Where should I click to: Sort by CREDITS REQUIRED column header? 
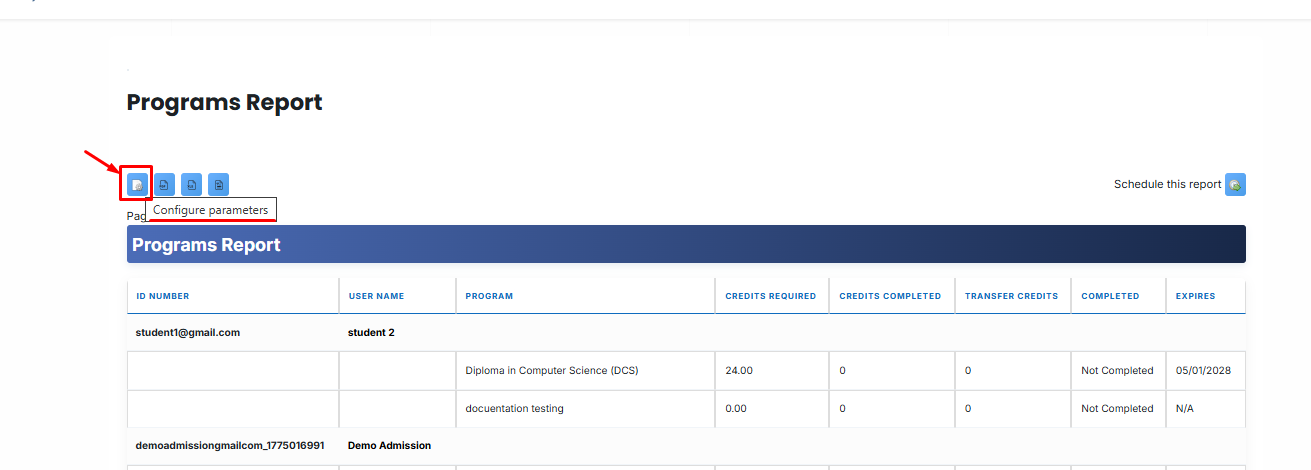(771, 296)
